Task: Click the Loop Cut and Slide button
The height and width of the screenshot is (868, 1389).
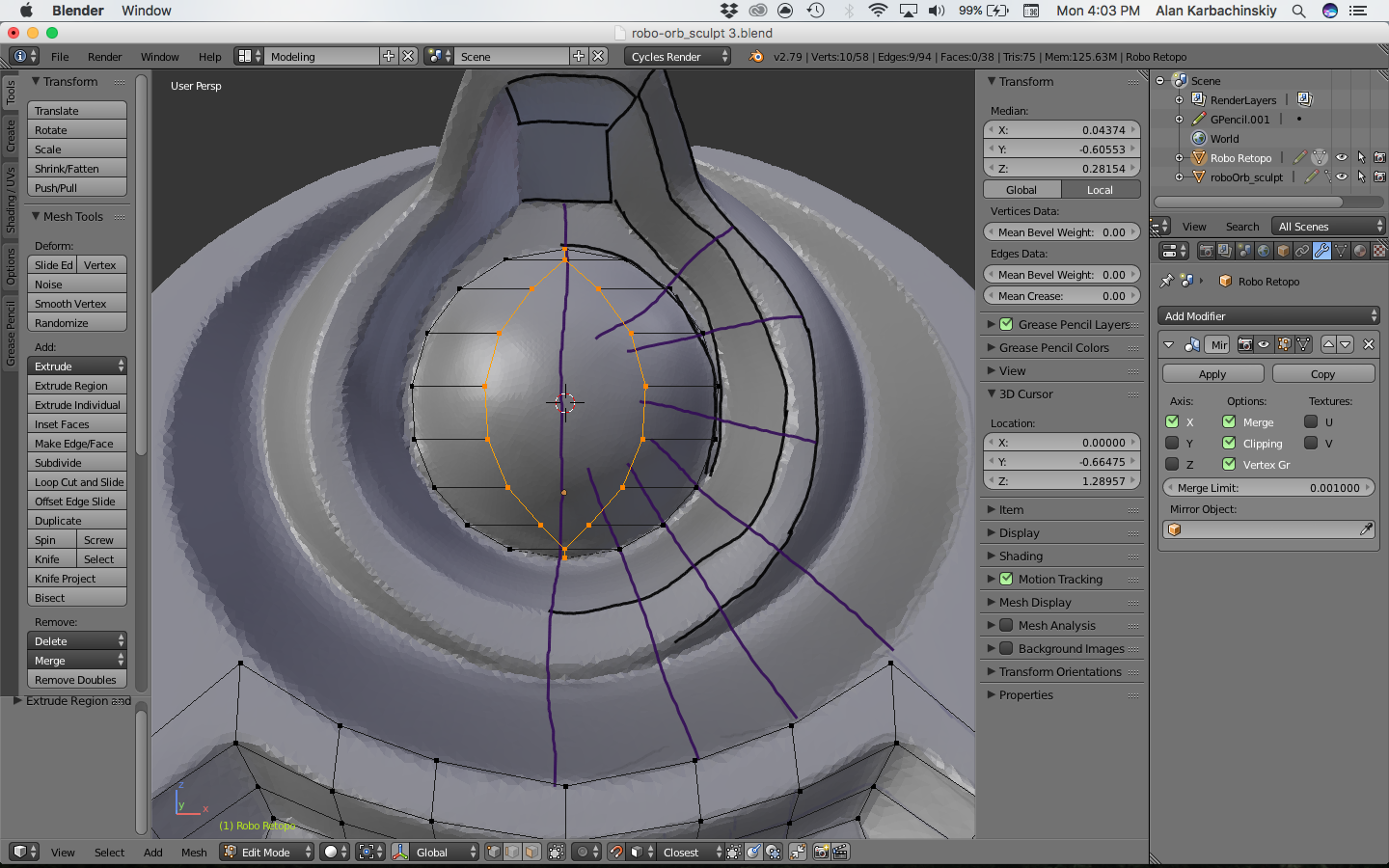Action: pos(78,482)
